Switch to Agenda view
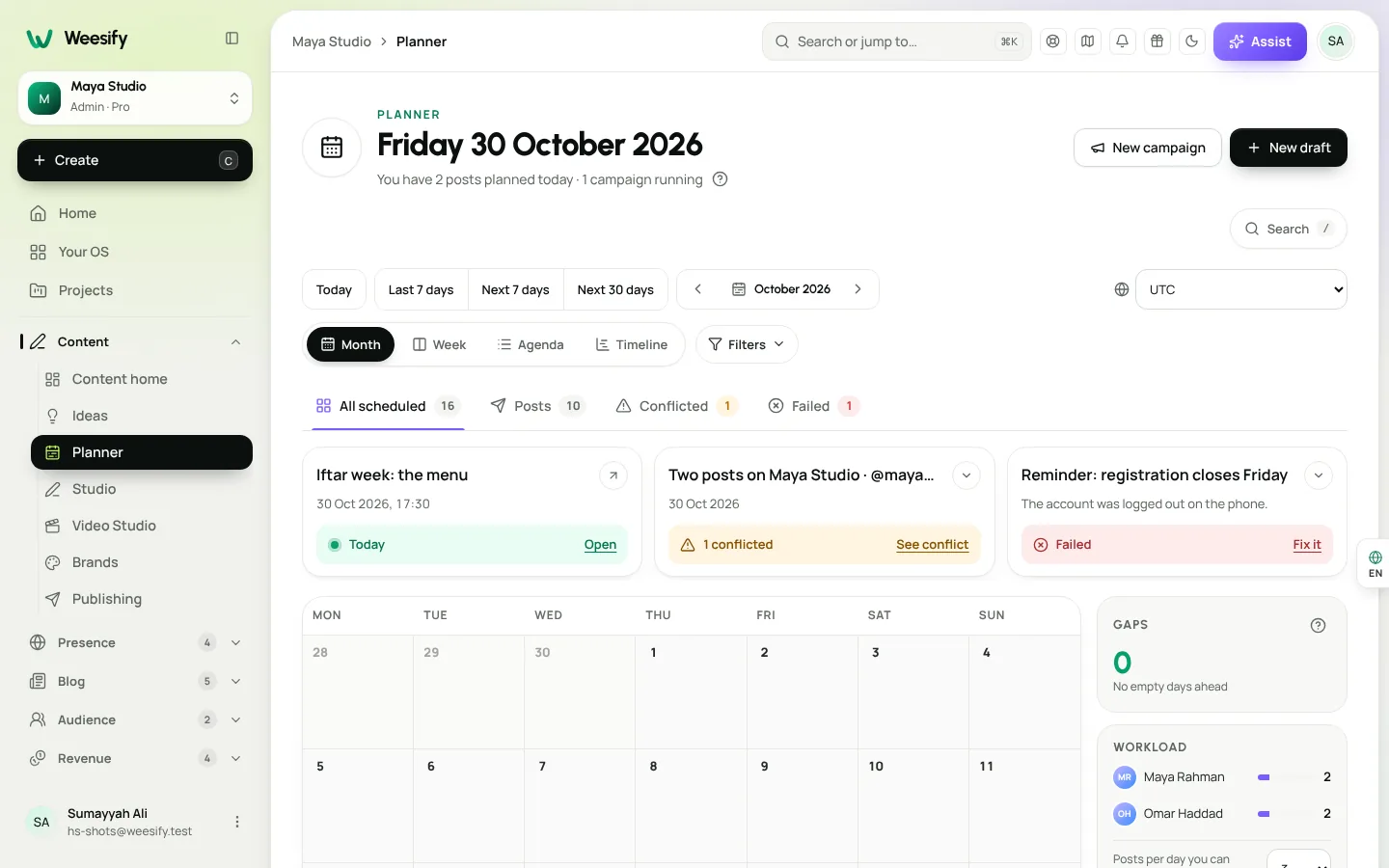The height and width of the screenshot is (868, 1389). 531,344
